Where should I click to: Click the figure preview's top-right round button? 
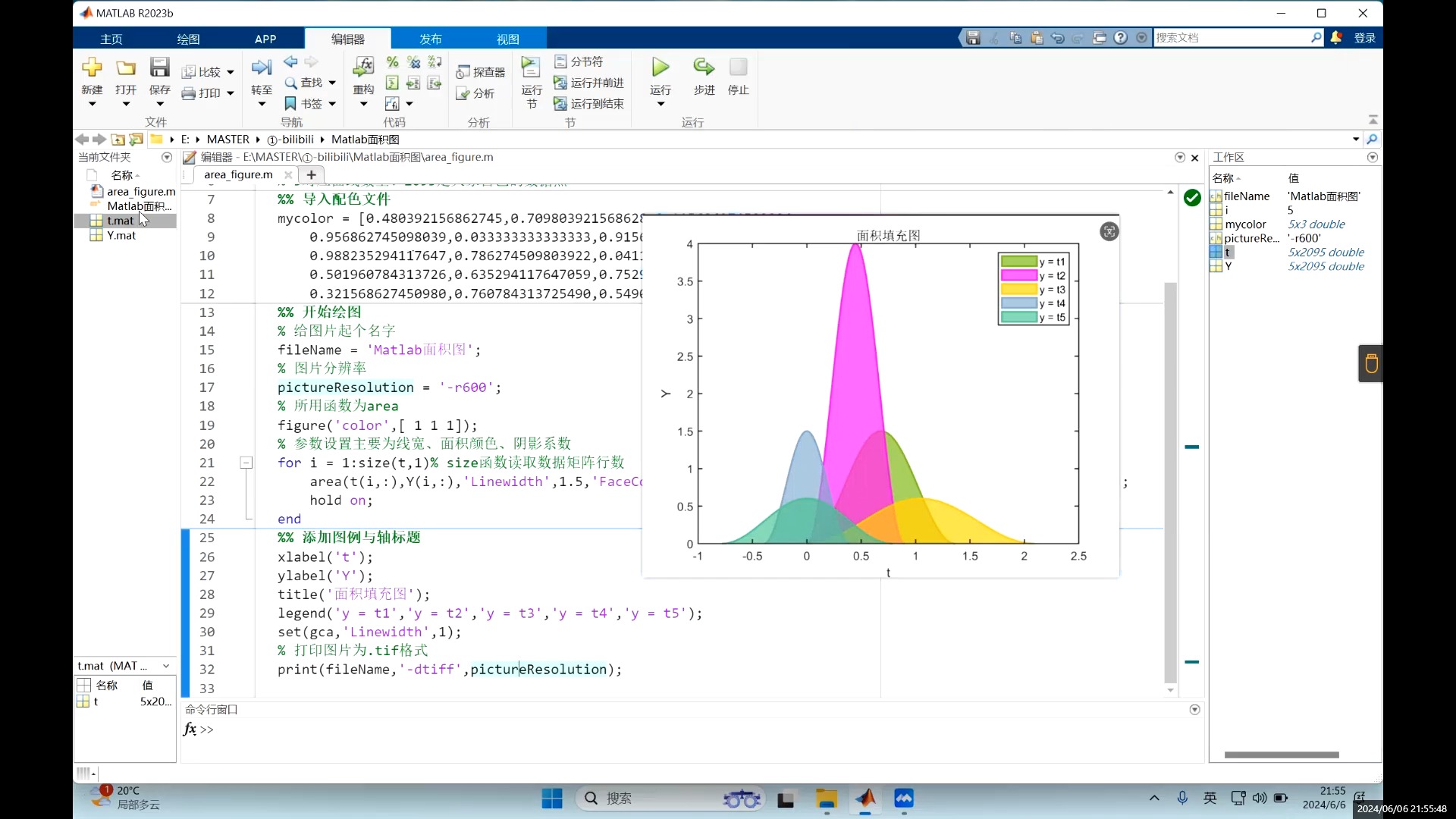coord(1109,232)
